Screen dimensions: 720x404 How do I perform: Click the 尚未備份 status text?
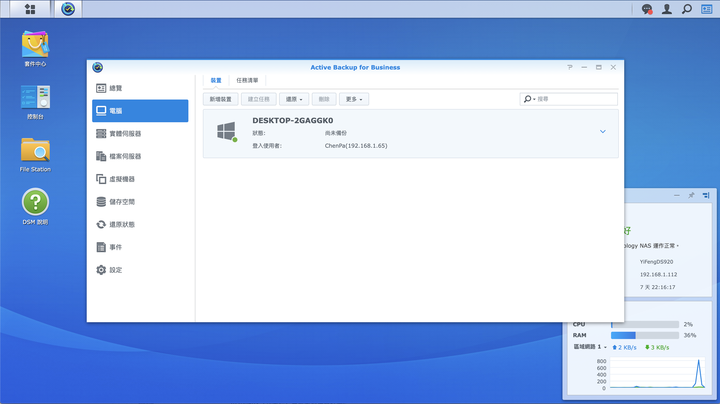tap(336, 133)
